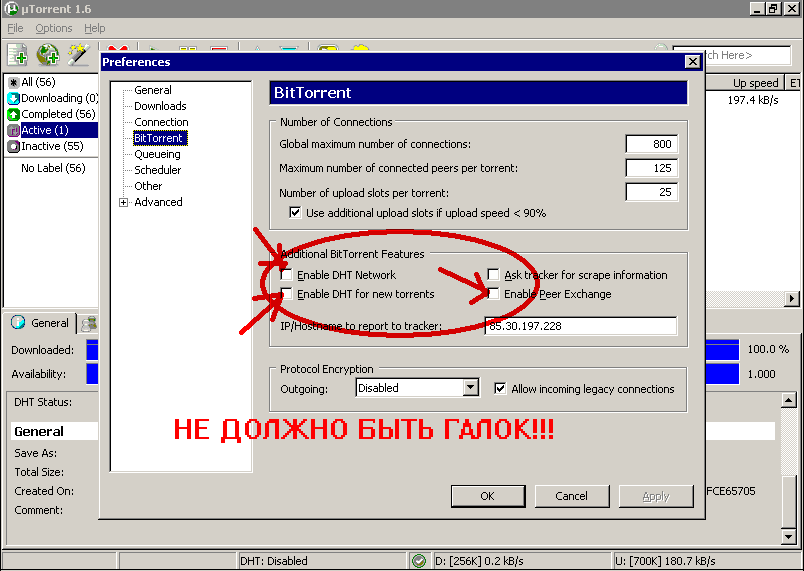Select General in the preferences tree
This screenshot has height=571, width=804.
pos(153,90)
